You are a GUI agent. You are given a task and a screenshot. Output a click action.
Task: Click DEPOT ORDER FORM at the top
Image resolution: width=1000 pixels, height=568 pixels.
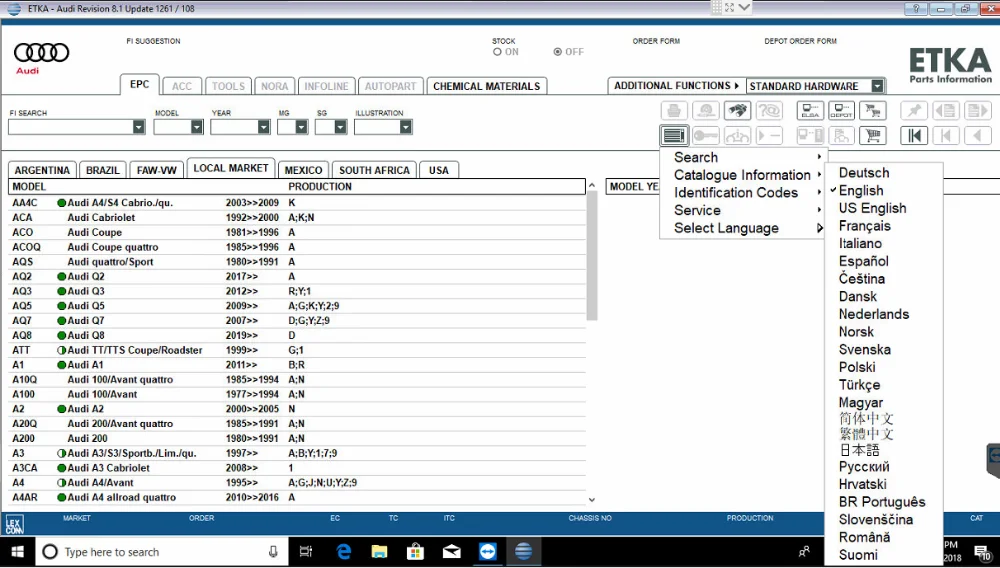point(800,41)
